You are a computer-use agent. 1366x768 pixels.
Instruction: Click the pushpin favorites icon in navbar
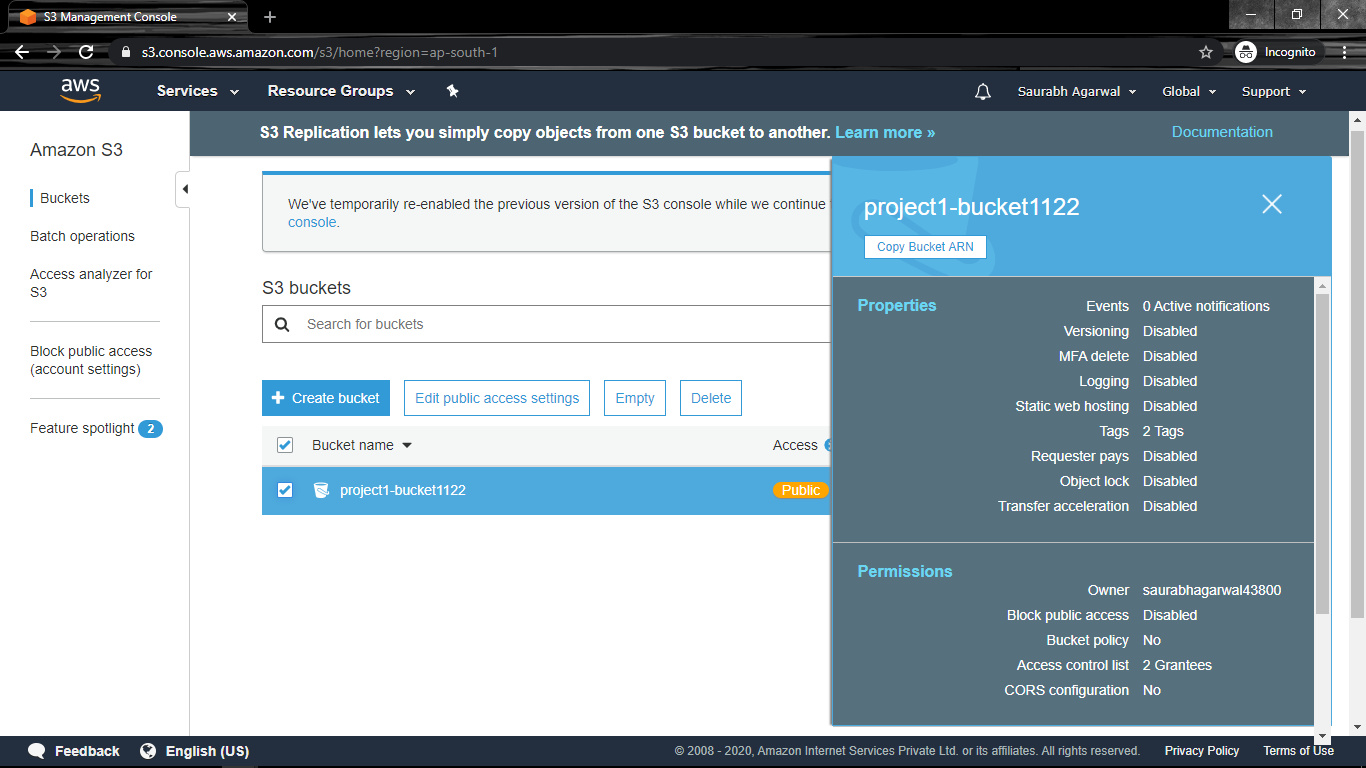tap(452, 90)
